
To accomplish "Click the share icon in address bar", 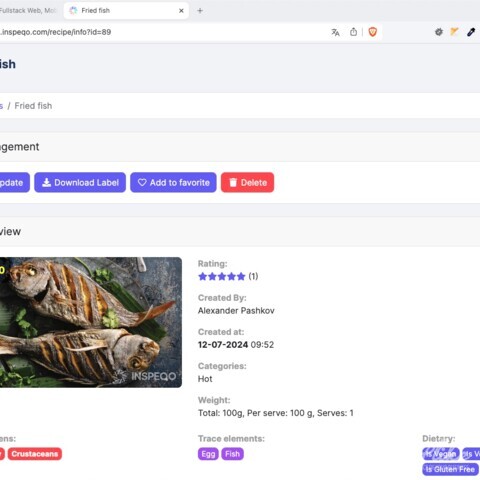I will tap(353, 32).
